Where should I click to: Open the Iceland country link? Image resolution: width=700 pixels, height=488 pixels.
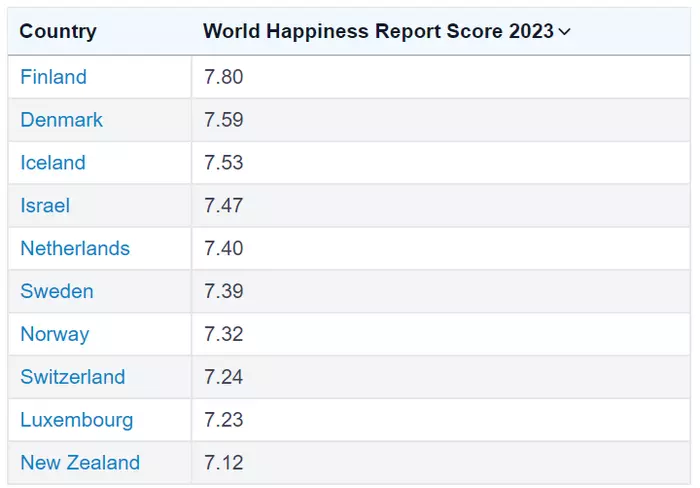pyautogui.click(x=53, y=163)
